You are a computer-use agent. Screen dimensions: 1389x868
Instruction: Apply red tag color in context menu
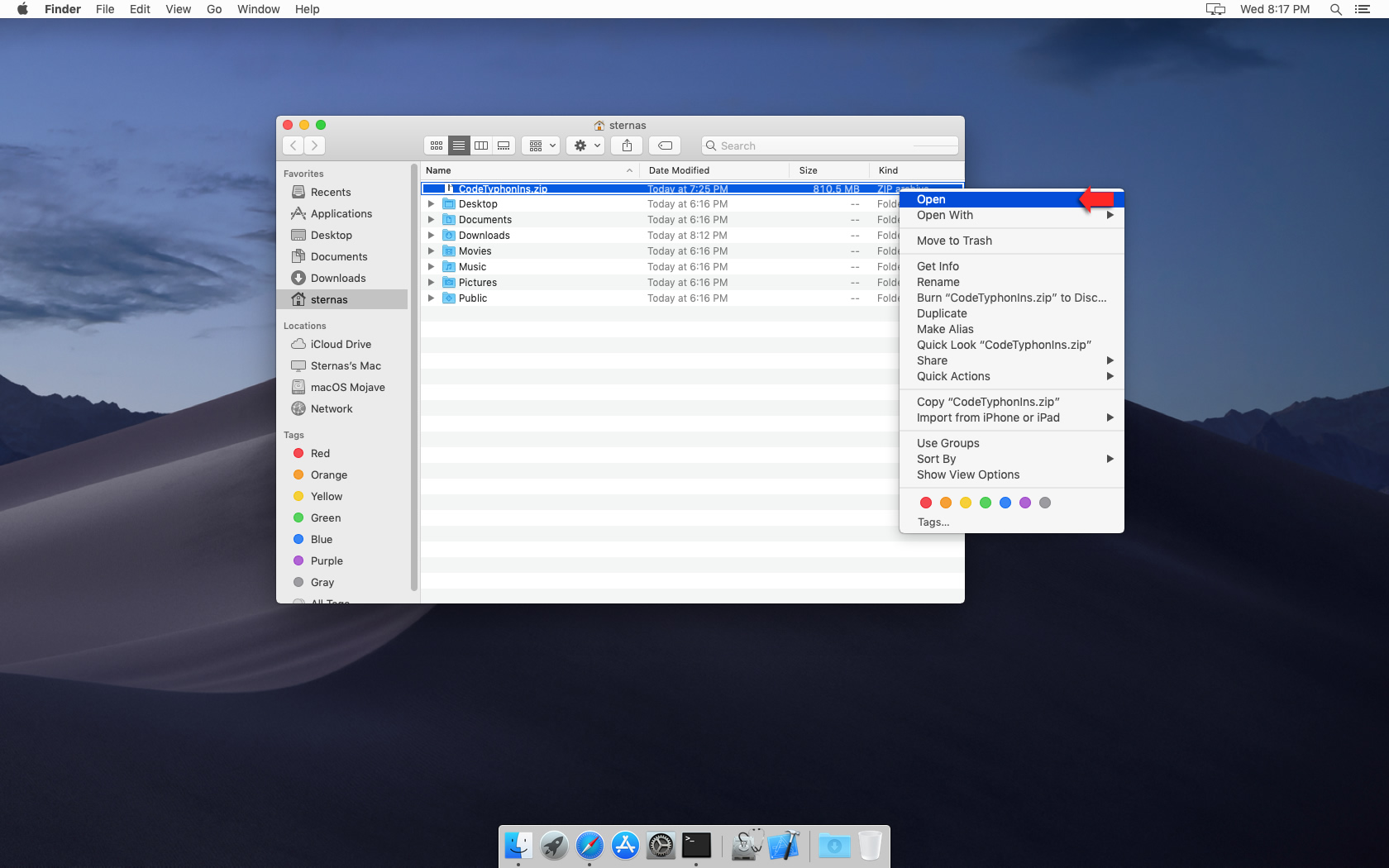[x=926, y=503]
